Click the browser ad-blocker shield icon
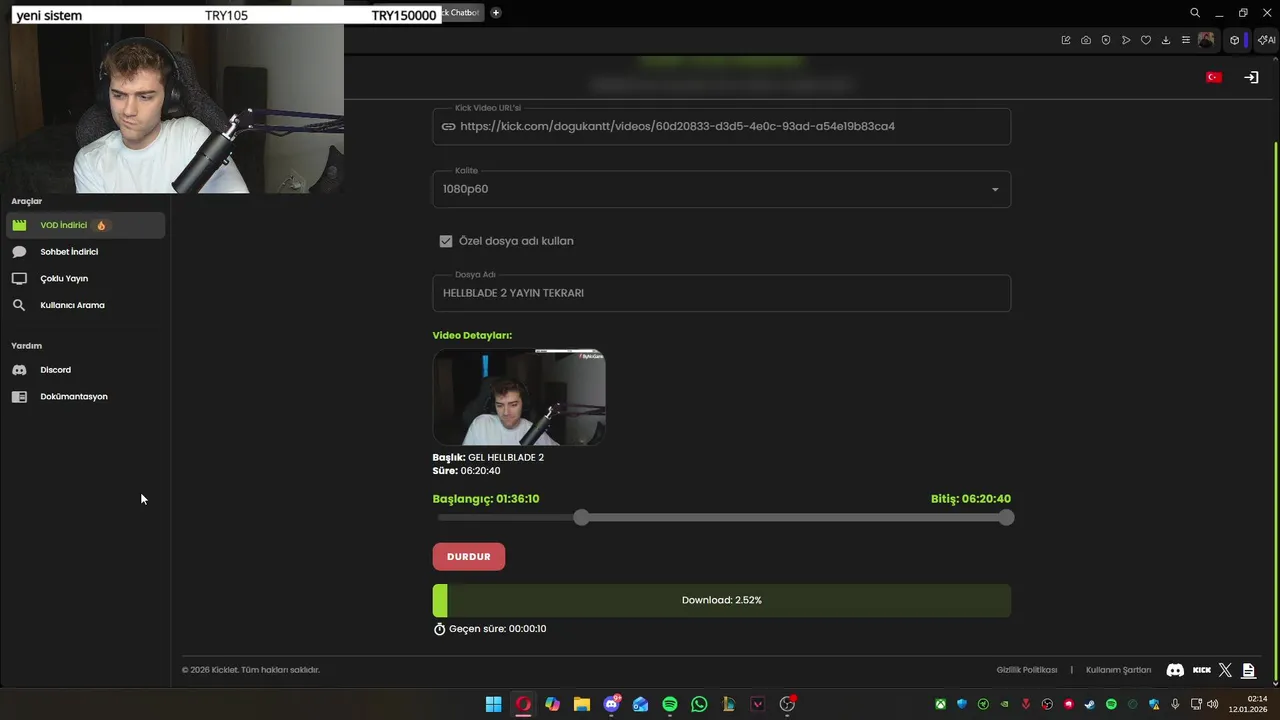Image resolution: width=1280 pixels, height=720 pixels. 1106,40
